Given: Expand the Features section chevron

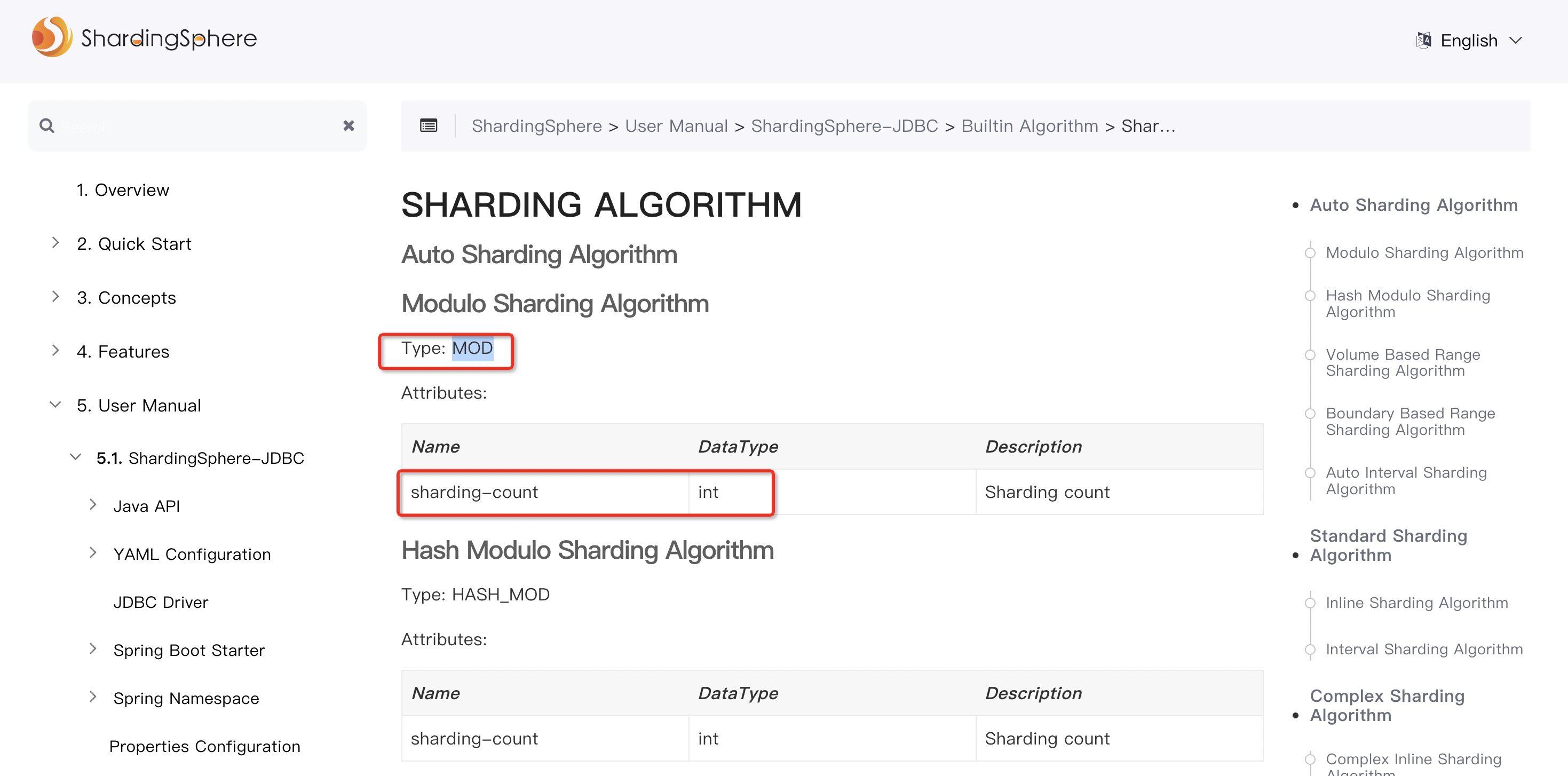Looking at the screenshot, I should click(56, 351).
